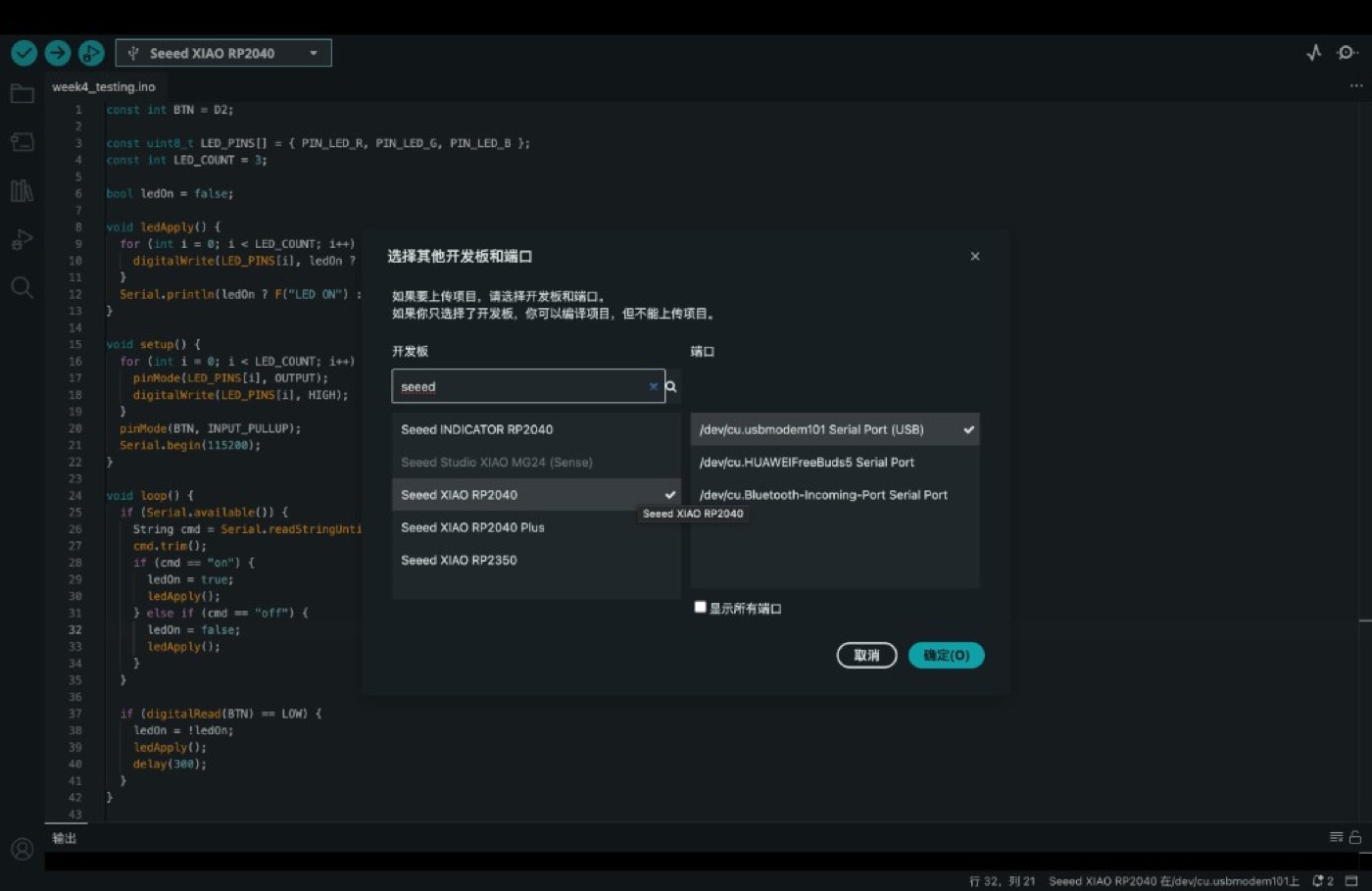Click the 确定(O) confirm button
The image size is (1372, 891).
coord(946,656)
